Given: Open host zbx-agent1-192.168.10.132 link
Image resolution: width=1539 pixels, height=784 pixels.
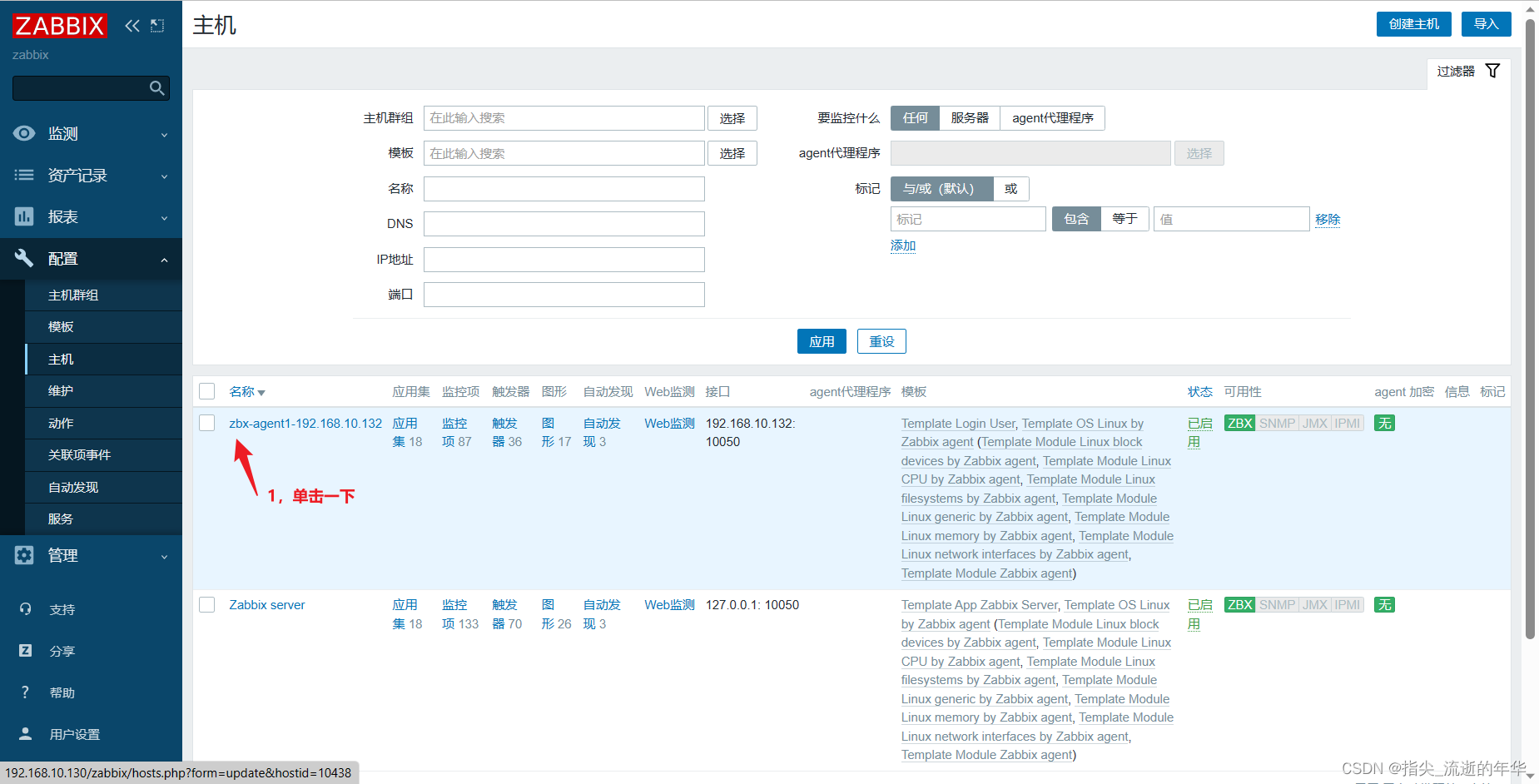Looking at the screenshot, I should [305, 424].
